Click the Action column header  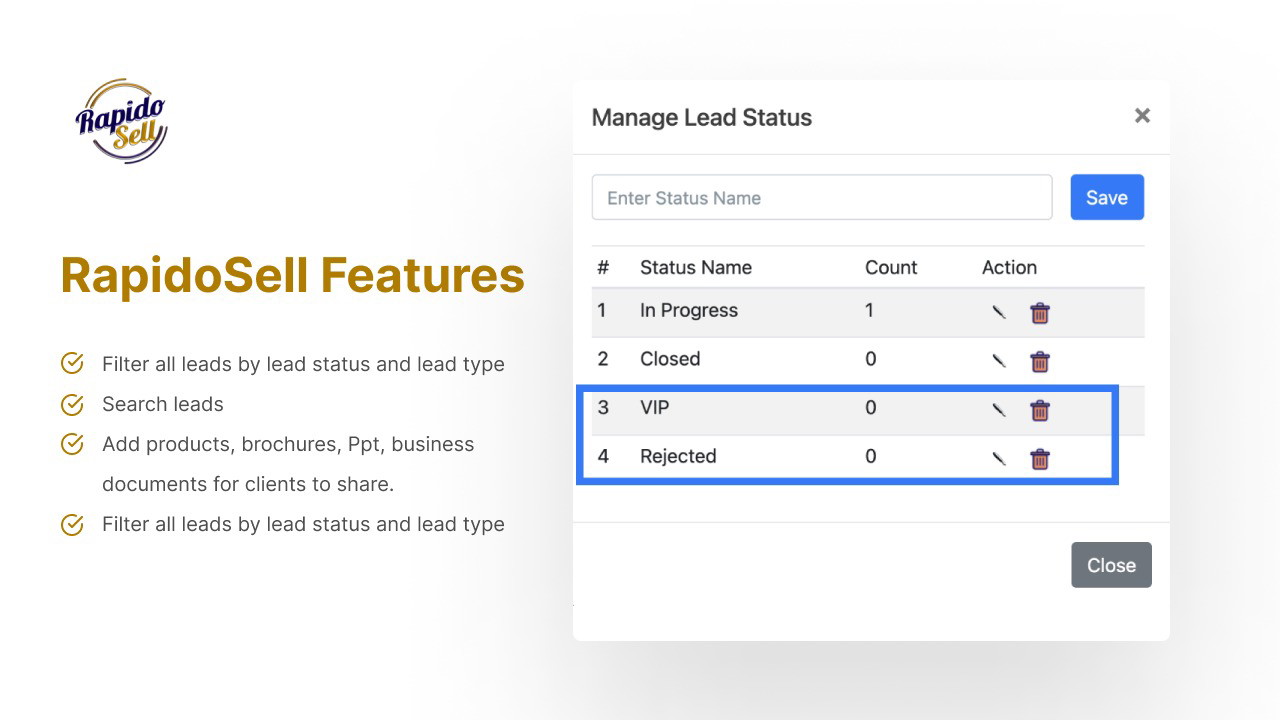(1009, 267)
